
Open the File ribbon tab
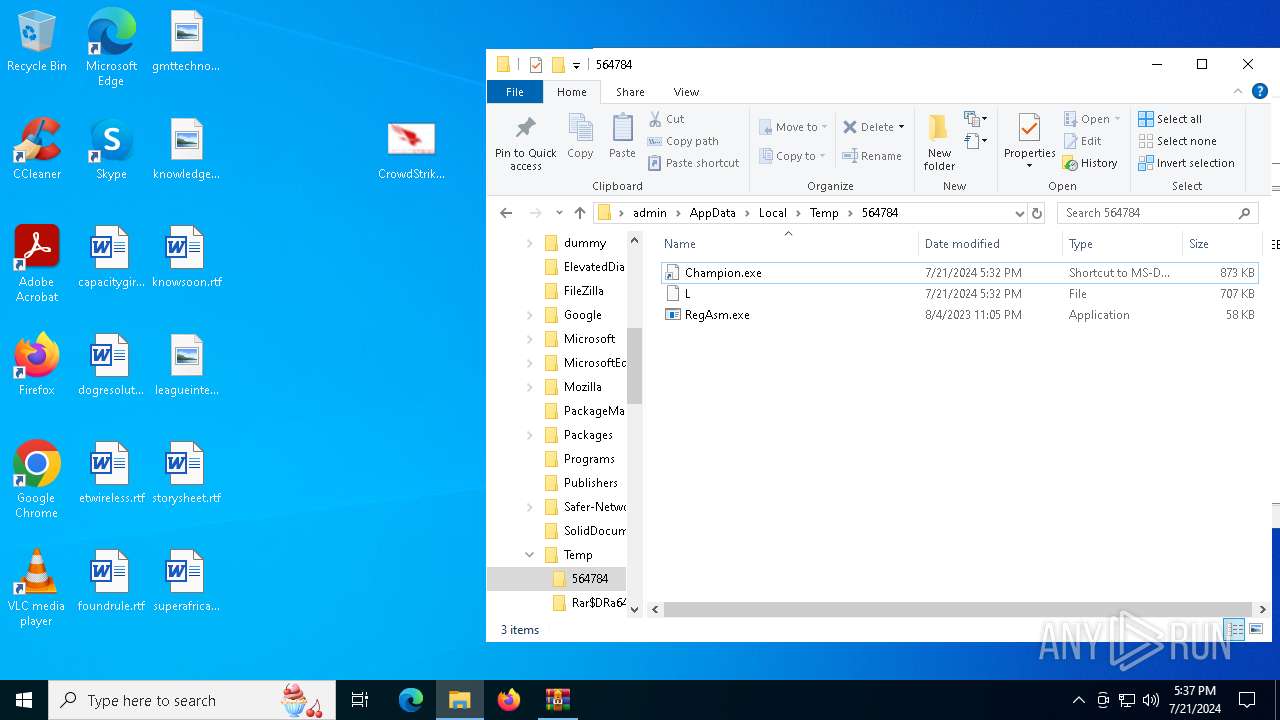514,92
